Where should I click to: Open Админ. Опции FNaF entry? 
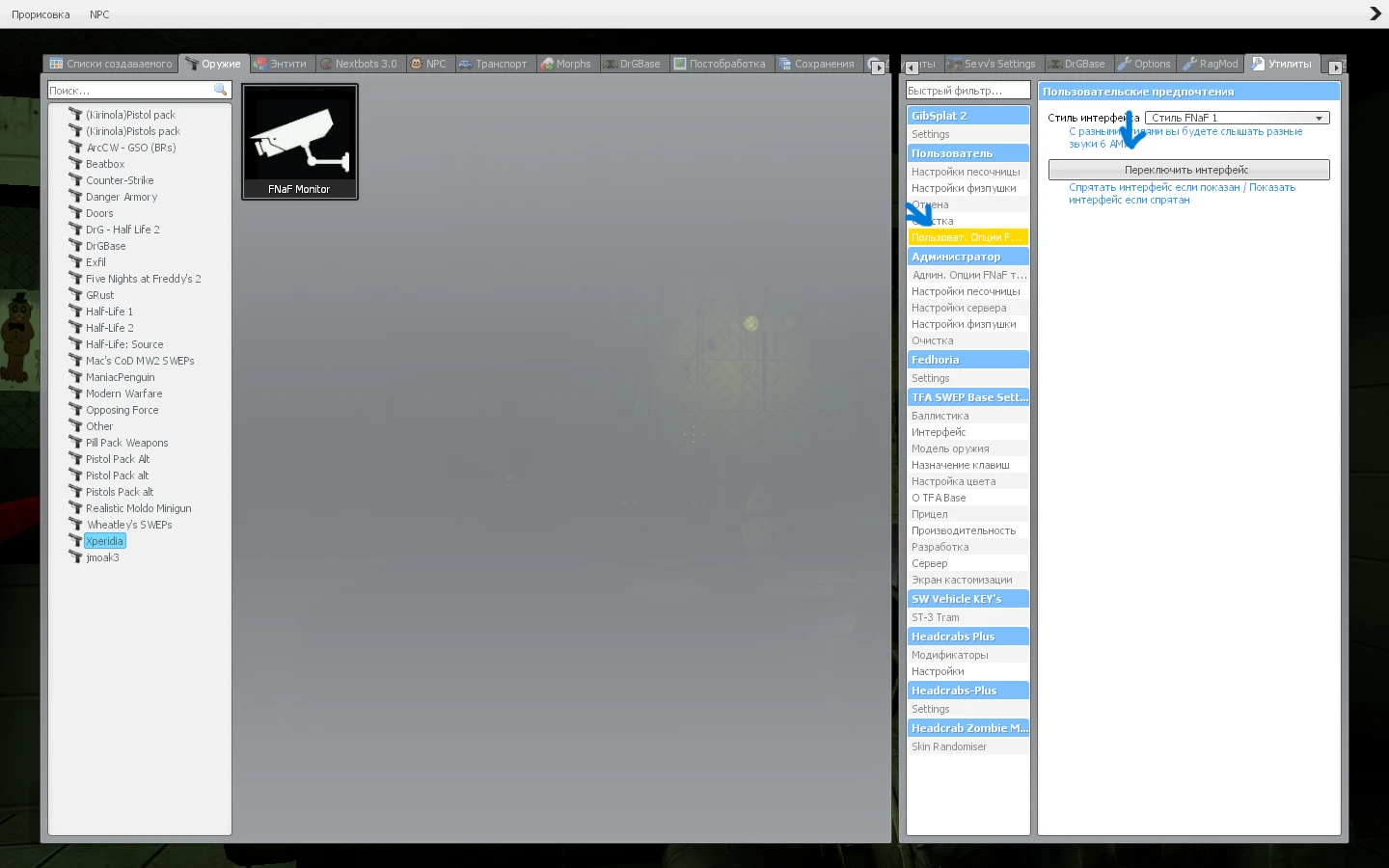point(967,275)
